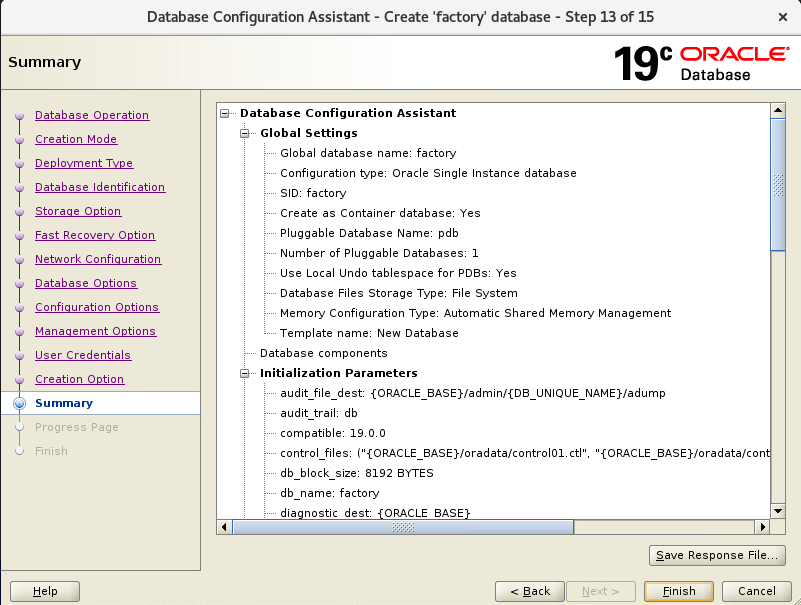Select the 'diagnostic_dest' parameter row

pyautogui.click(x=375, y=513)
